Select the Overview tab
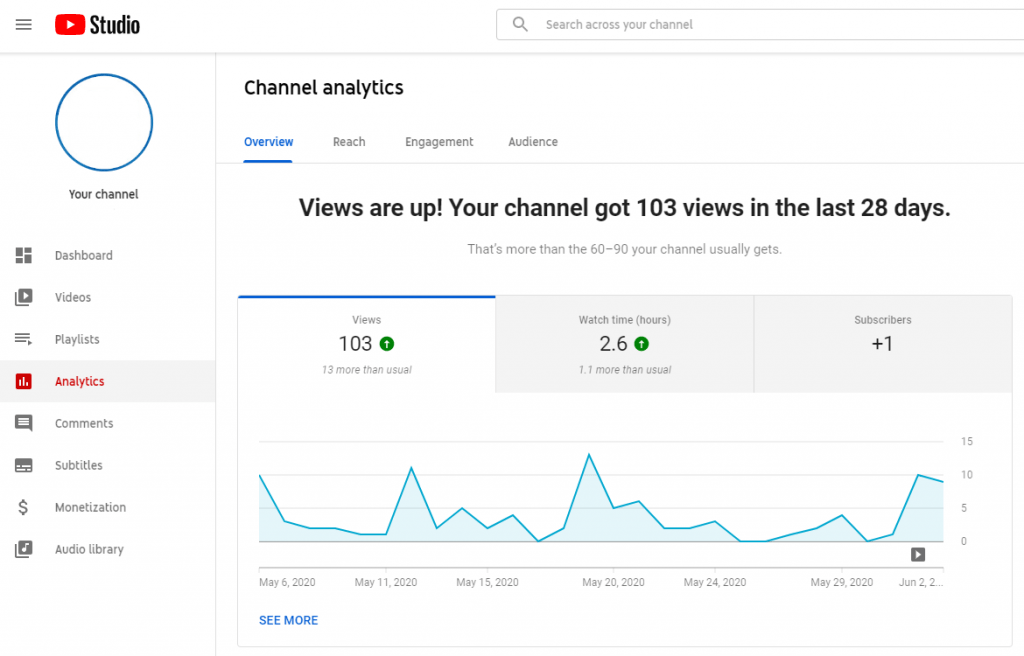The image size is (1024, 656). 268,142
